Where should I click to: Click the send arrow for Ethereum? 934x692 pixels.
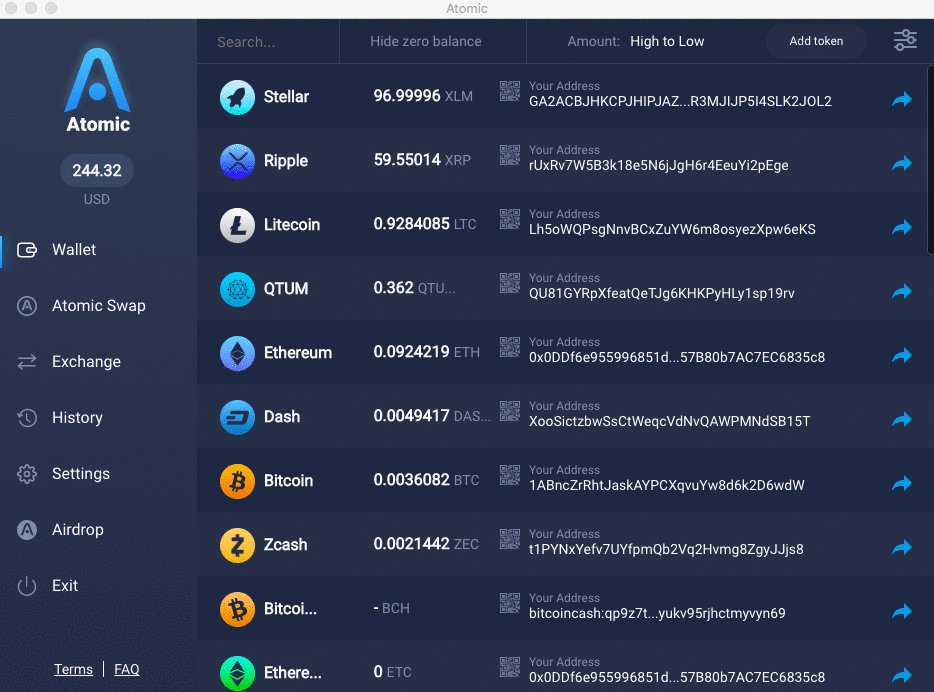pyautogui.click(x=902, y=355)
